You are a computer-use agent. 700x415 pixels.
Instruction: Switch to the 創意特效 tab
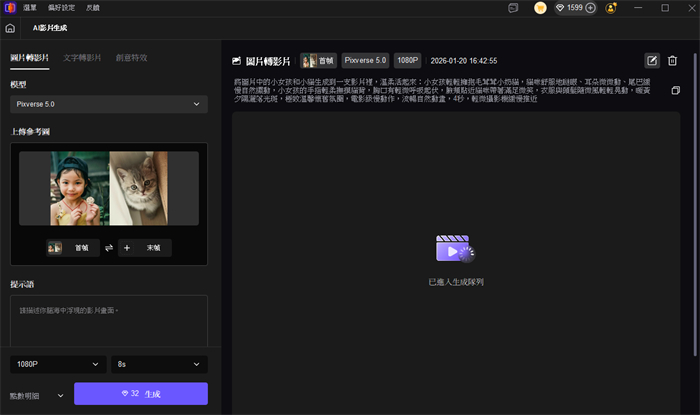(131, 58)
